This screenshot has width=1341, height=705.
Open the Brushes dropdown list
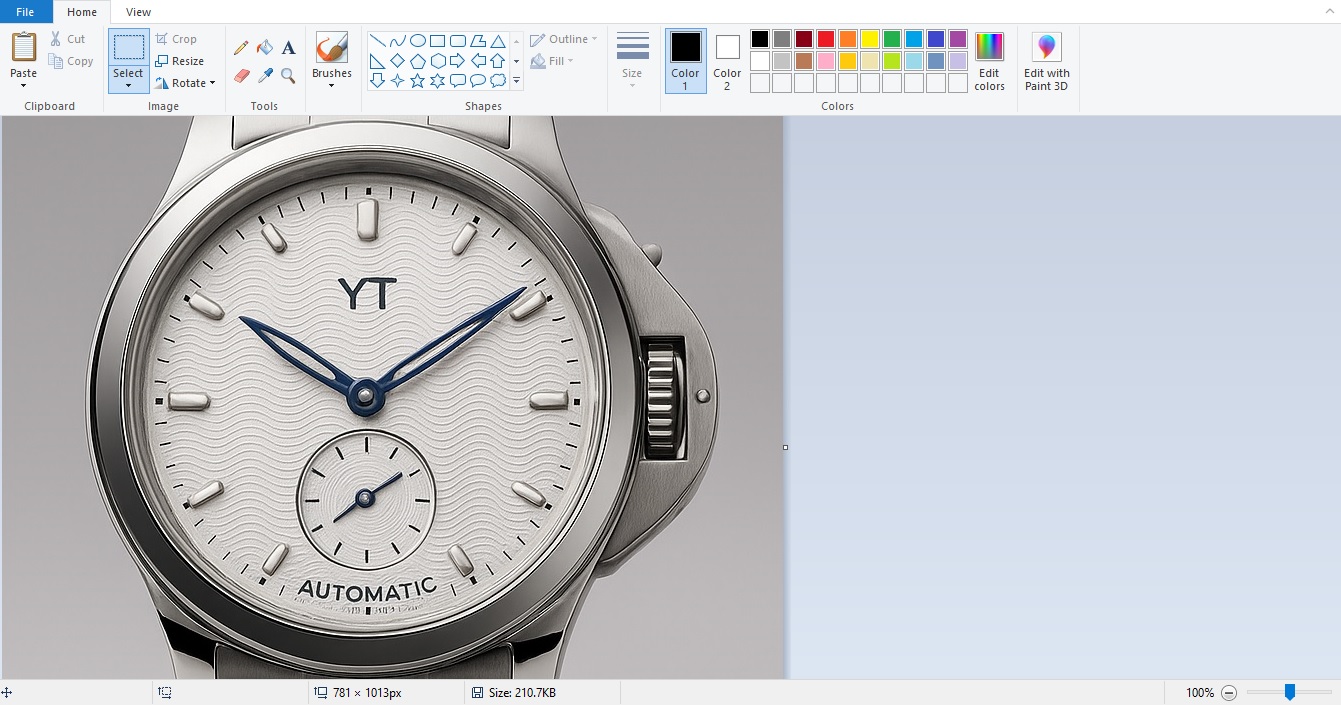331,85
